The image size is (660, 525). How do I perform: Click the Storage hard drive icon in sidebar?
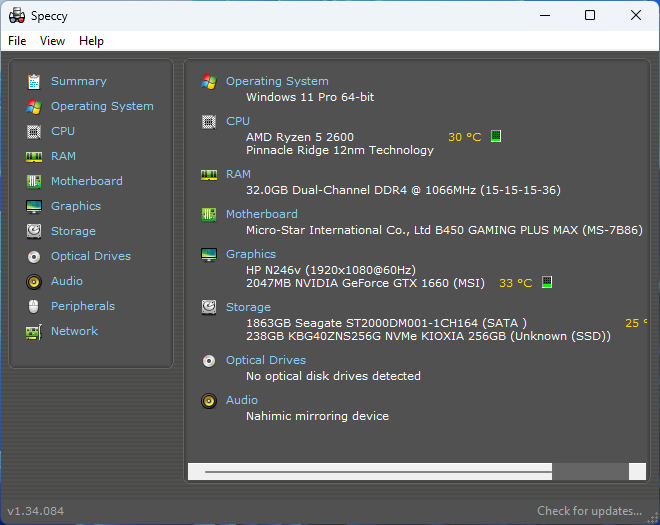[34, 231]
